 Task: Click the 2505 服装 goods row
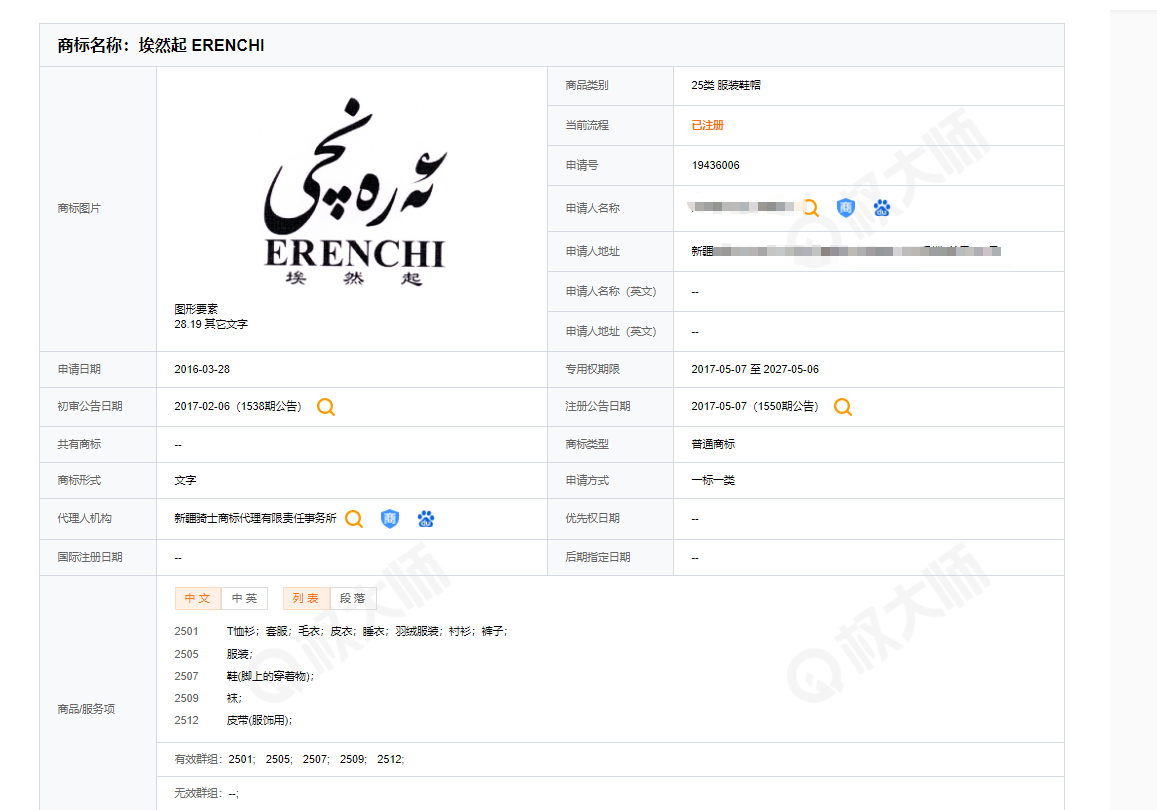[213, 654]
